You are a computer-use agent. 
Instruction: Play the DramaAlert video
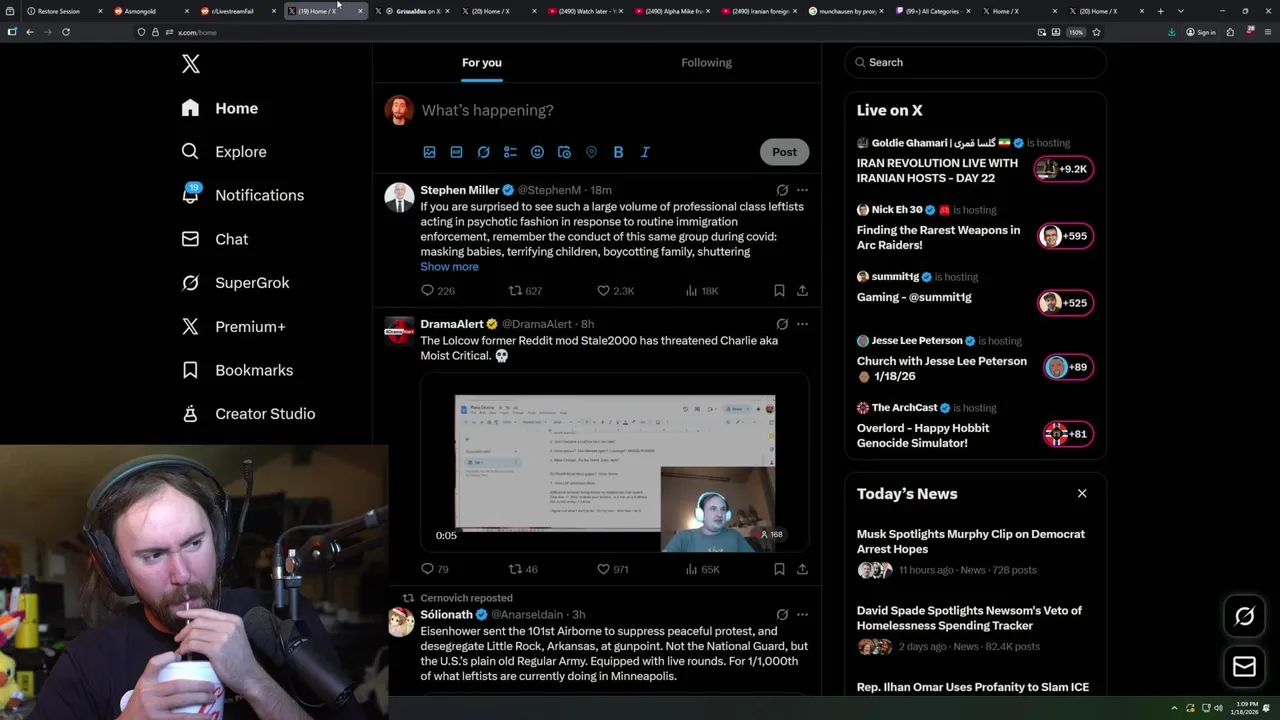615,463
